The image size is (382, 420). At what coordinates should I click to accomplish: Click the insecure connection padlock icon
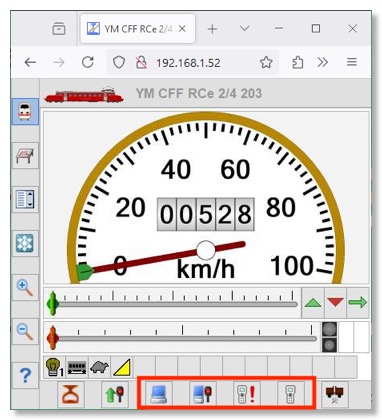141,62
